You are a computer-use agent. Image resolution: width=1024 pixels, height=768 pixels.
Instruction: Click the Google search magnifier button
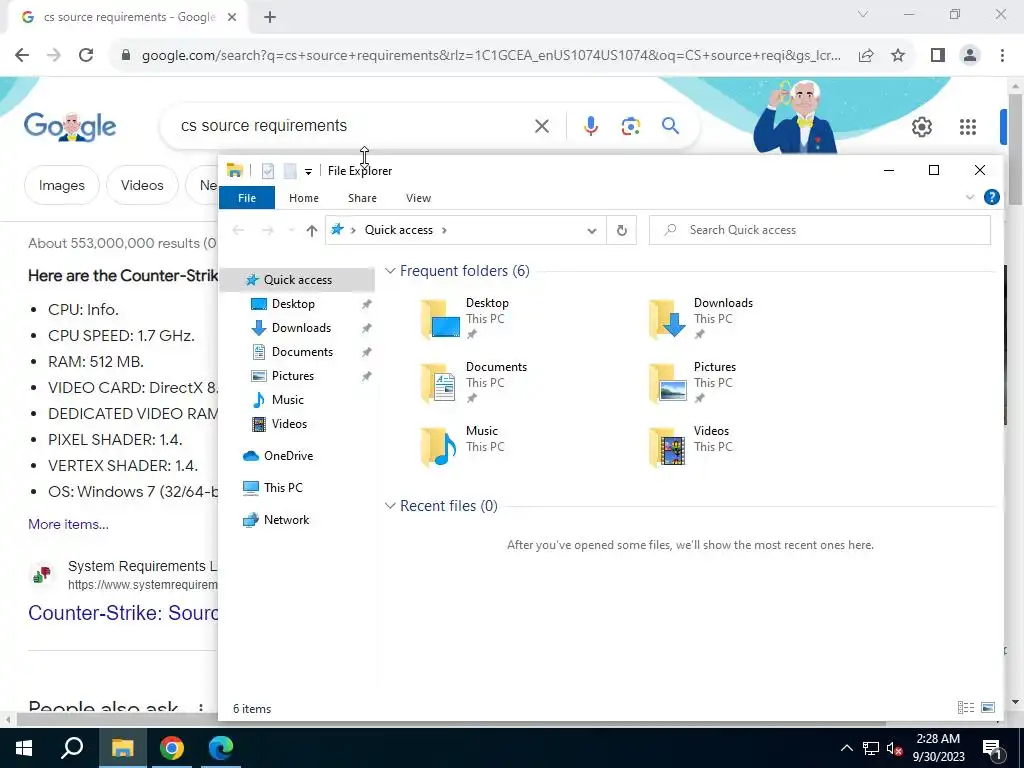click(670, 125)
